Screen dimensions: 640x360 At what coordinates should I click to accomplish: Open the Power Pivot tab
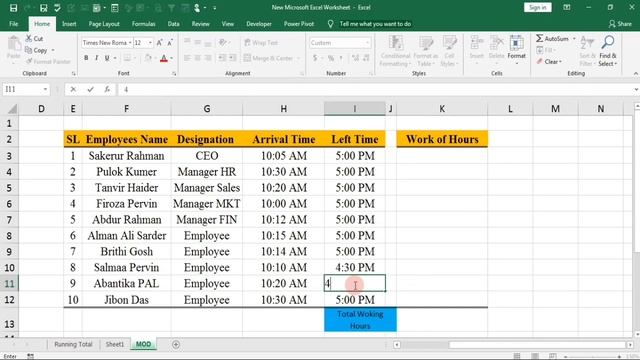tap(299, 24)
